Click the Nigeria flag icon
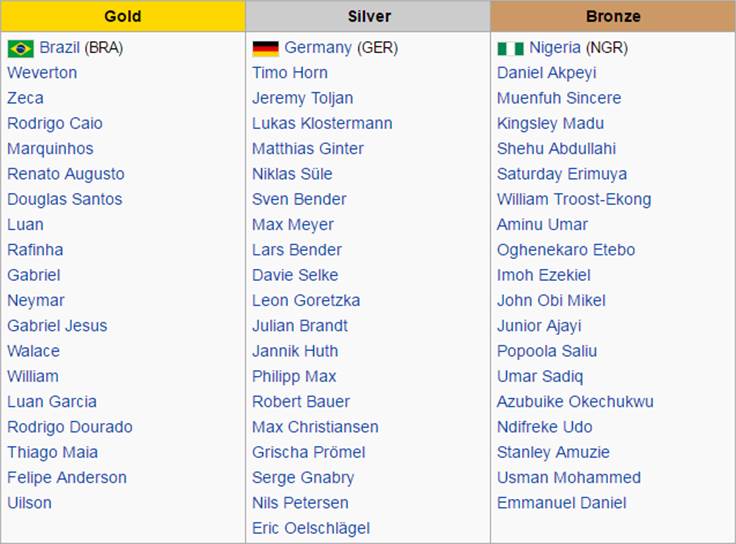736x544 pixels. 511,48
